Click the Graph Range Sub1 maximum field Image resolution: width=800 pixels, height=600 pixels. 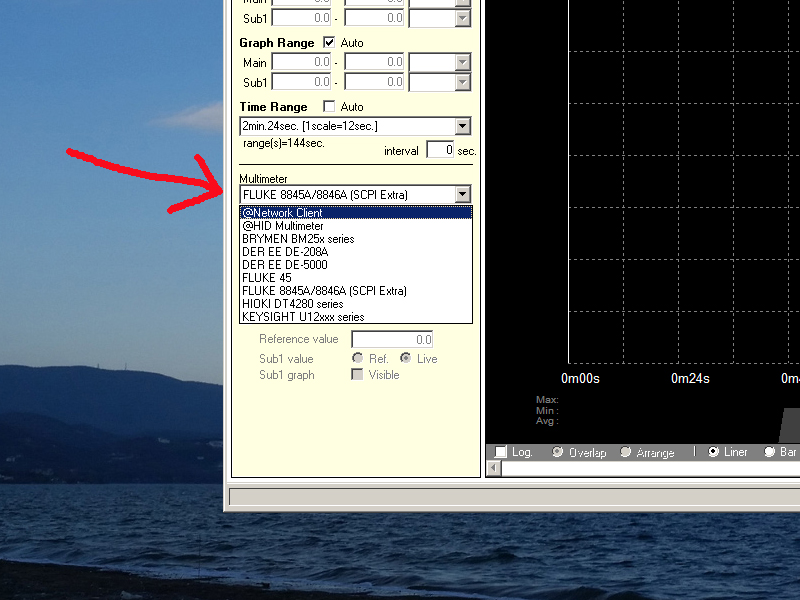(x=374, y=82)
